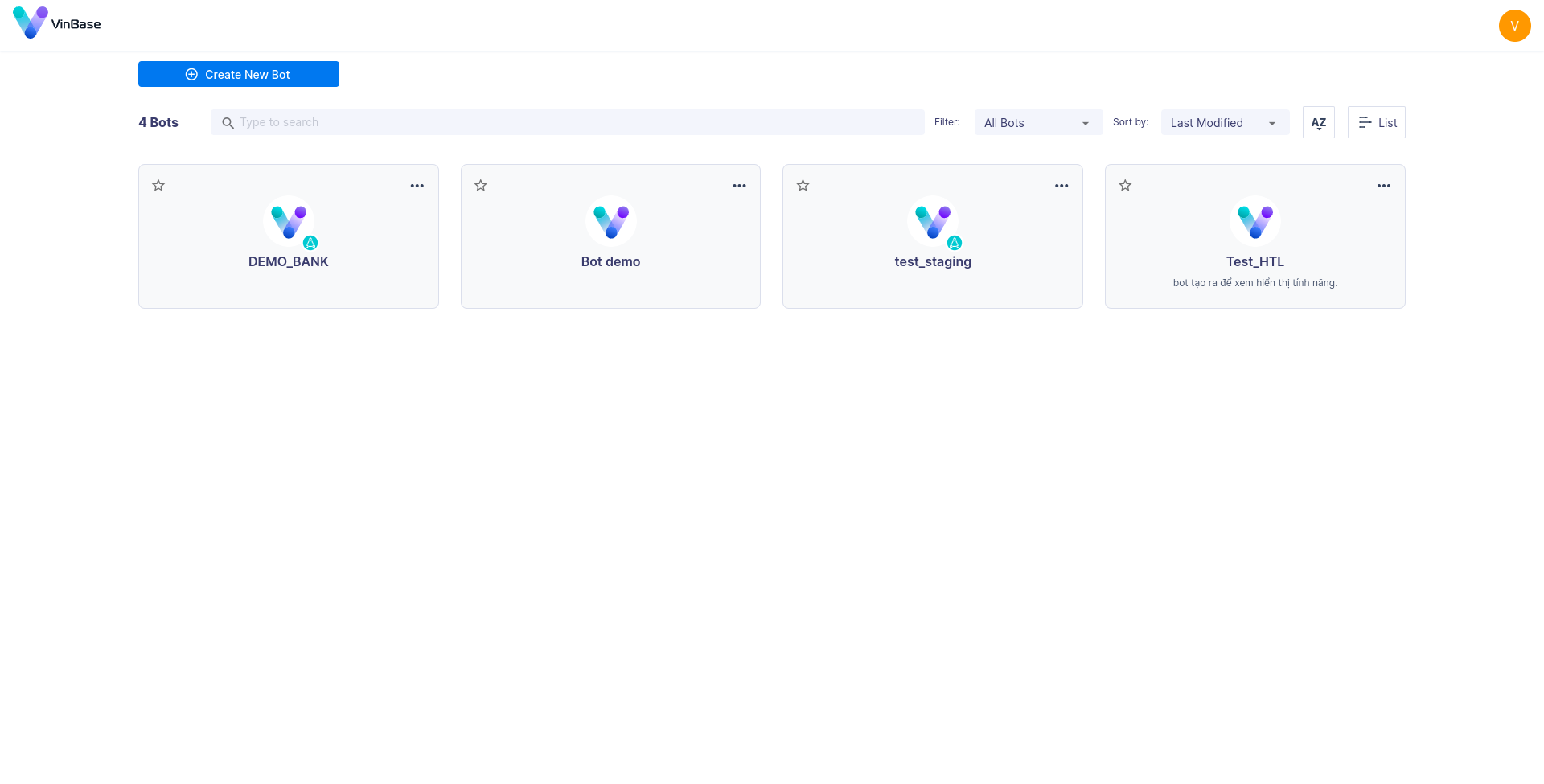Image resolution: width=1544 pixels, height=784 pixels.
Task: Open the test_staging bot name
Action: [x=933, y=261]
